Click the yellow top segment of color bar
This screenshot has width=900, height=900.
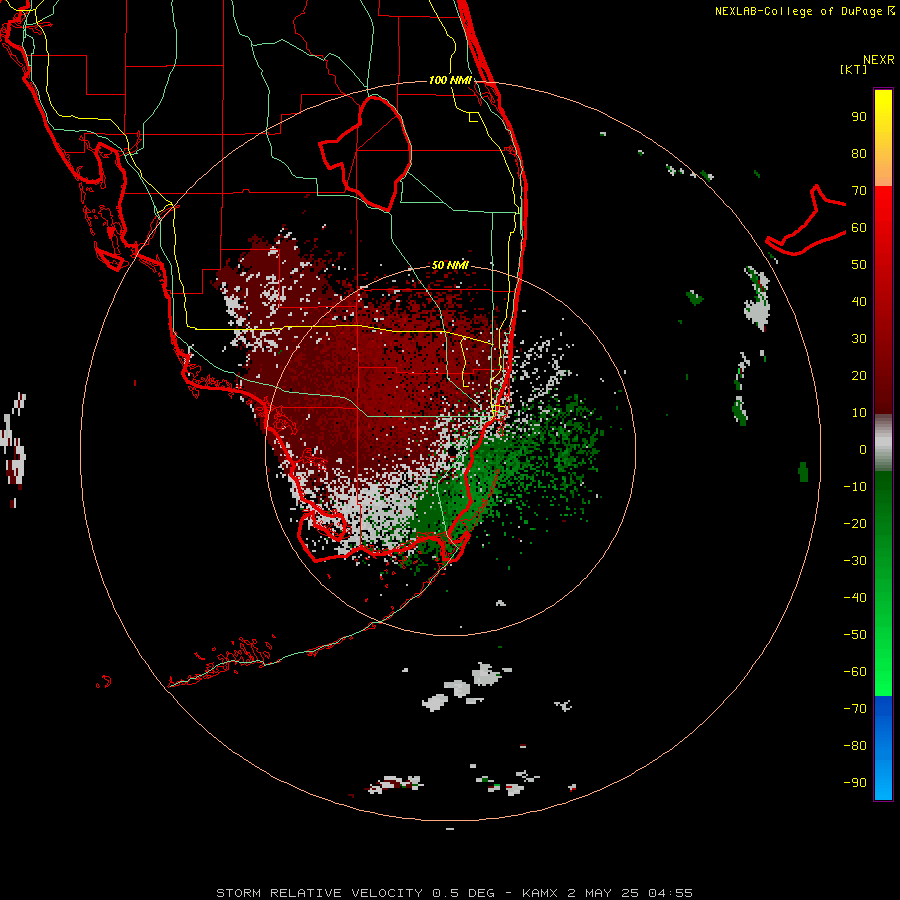883,138
